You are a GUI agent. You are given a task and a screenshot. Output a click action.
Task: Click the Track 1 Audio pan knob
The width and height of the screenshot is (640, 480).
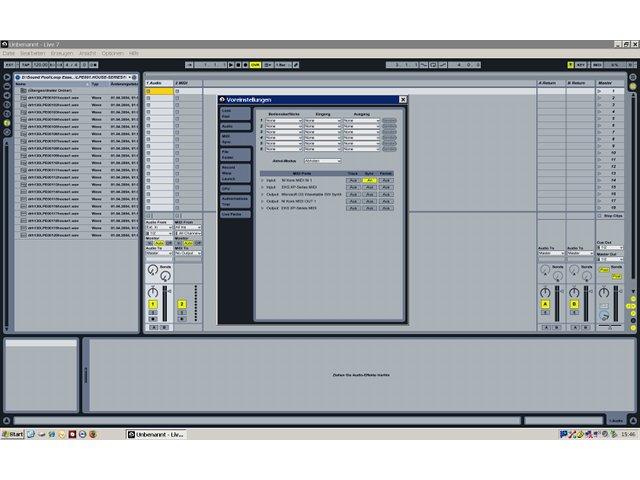(153, 292)
